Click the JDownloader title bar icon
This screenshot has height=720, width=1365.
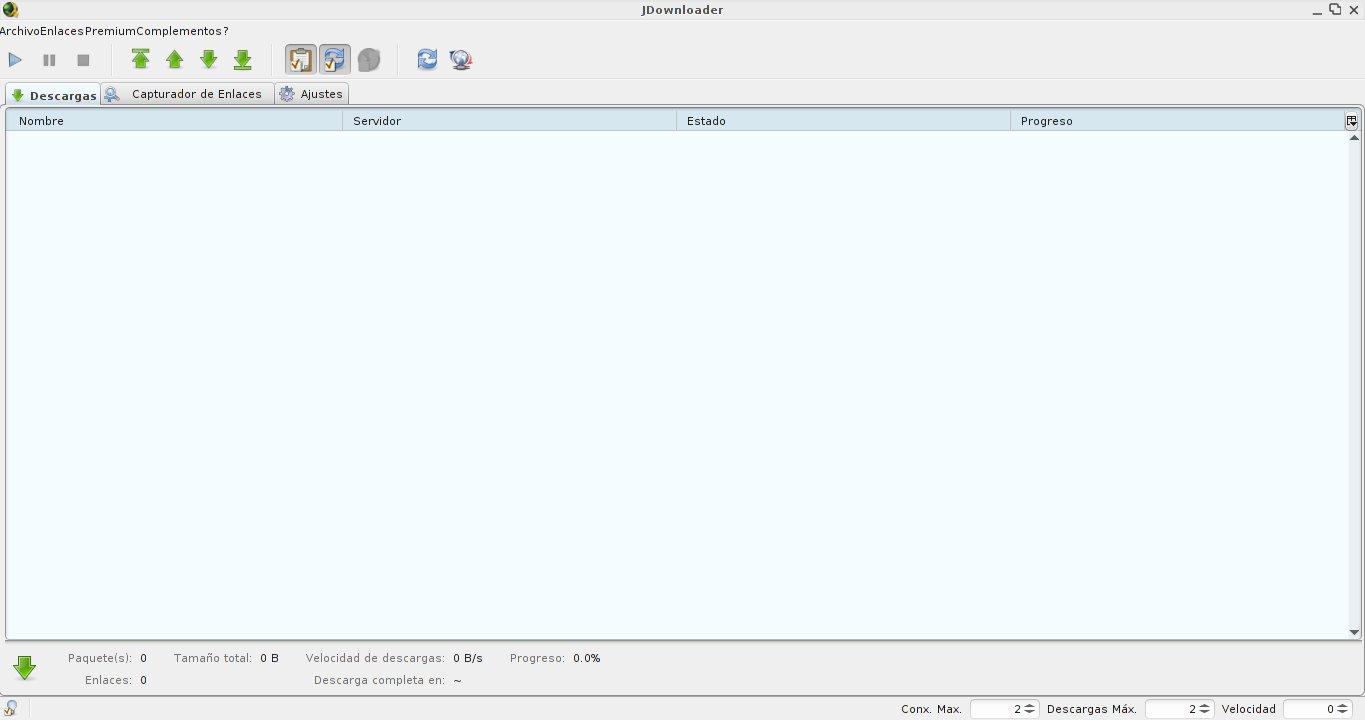pyautogui.click(x=10, y=10)
